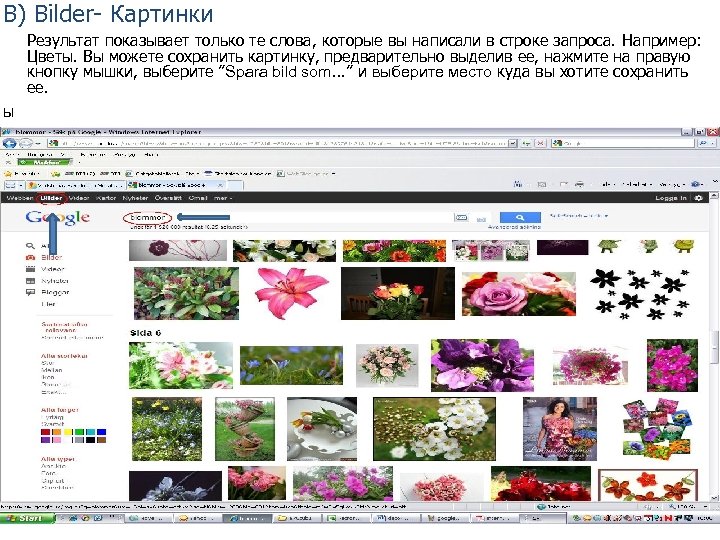Viewport: 720px width, 540px height.
Task: Open the Nyheter tab in Google bar
Action: [x=135, y=198]
